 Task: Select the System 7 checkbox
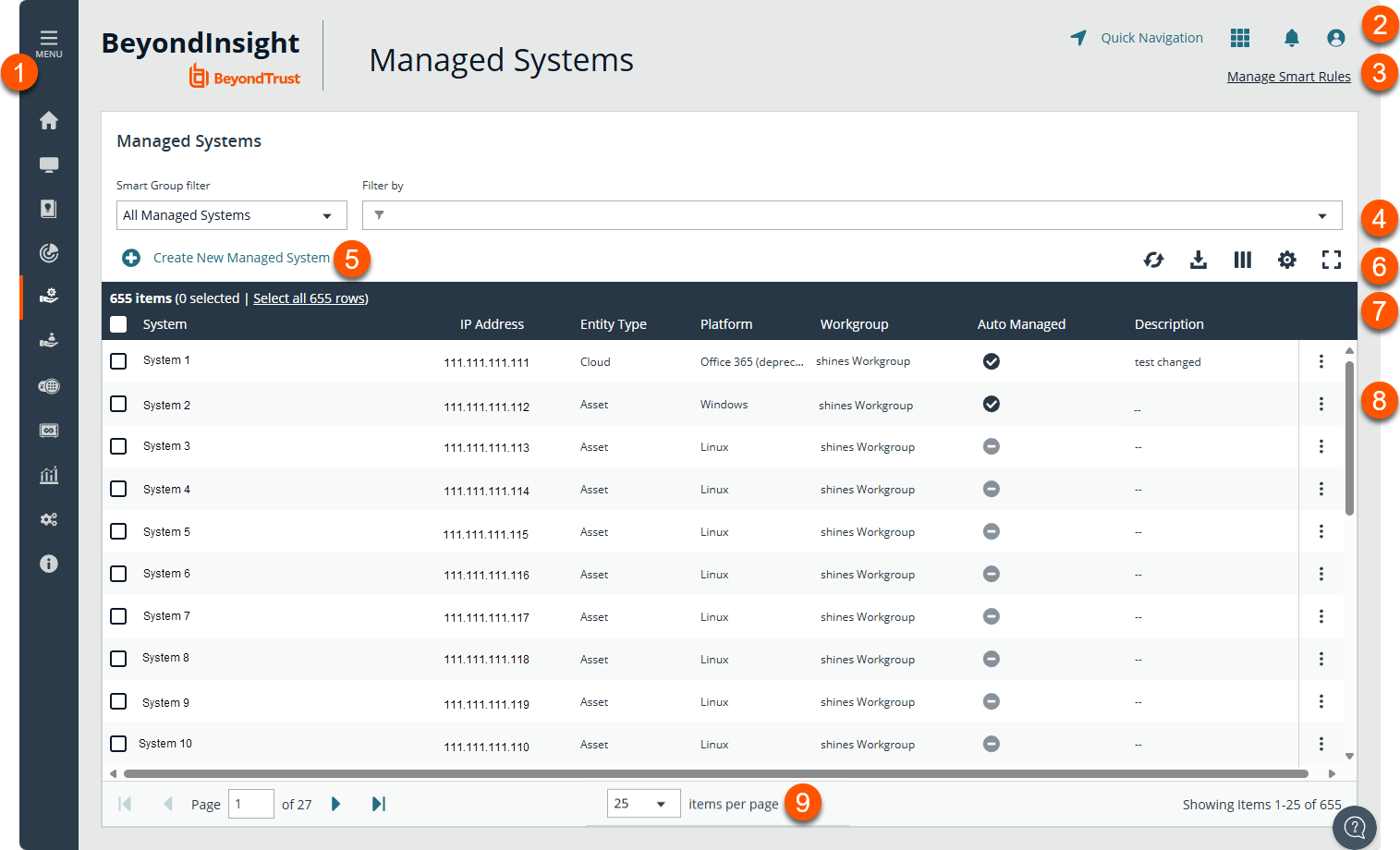click(118, 616)
